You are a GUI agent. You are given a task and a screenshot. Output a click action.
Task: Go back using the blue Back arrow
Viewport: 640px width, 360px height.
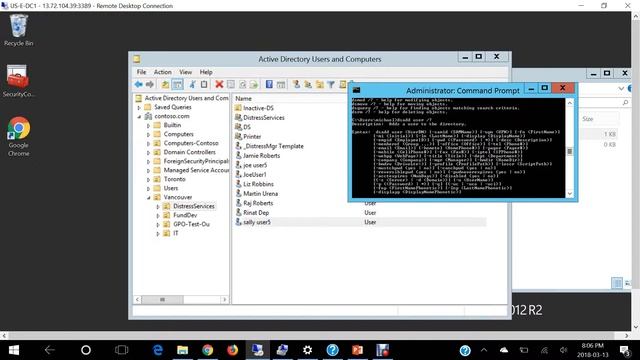tap(139, 84)
